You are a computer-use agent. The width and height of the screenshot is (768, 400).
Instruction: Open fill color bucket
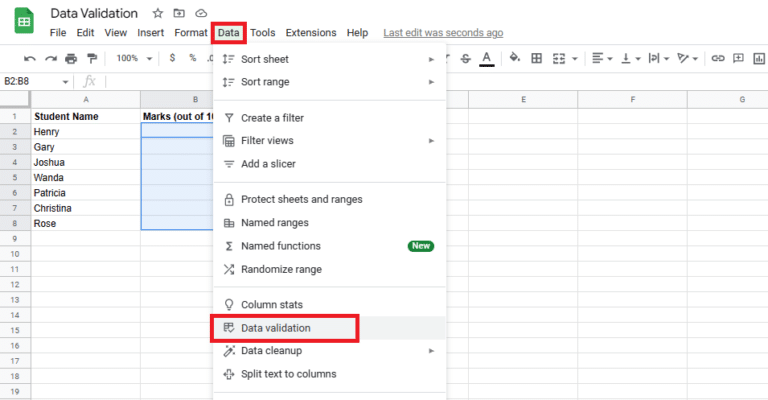point(514,58)
